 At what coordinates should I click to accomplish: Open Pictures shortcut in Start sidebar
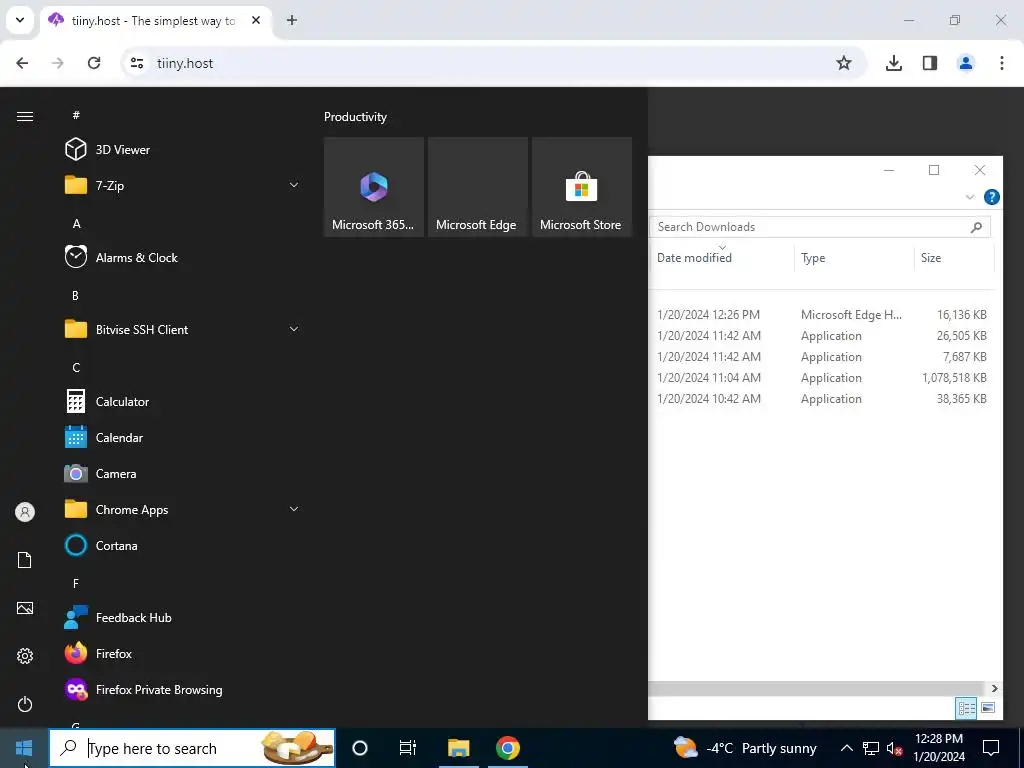pyautogui.click(x=25, y=608)
